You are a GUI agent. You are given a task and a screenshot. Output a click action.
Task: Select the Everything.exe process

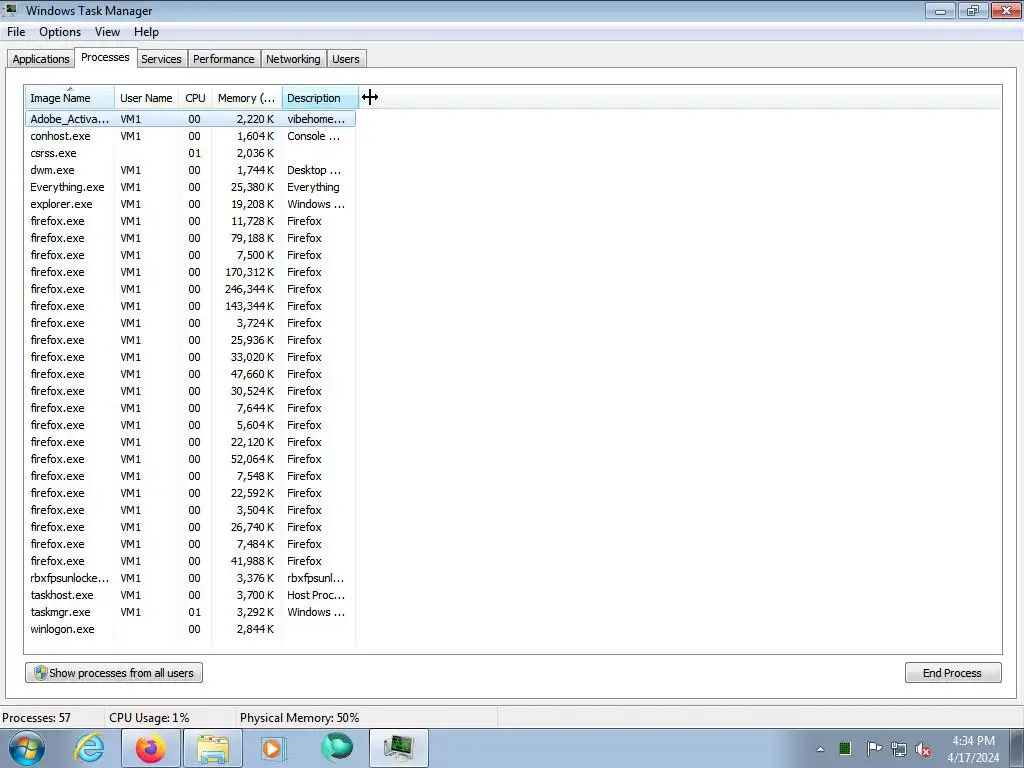click(x=191, y=187)
